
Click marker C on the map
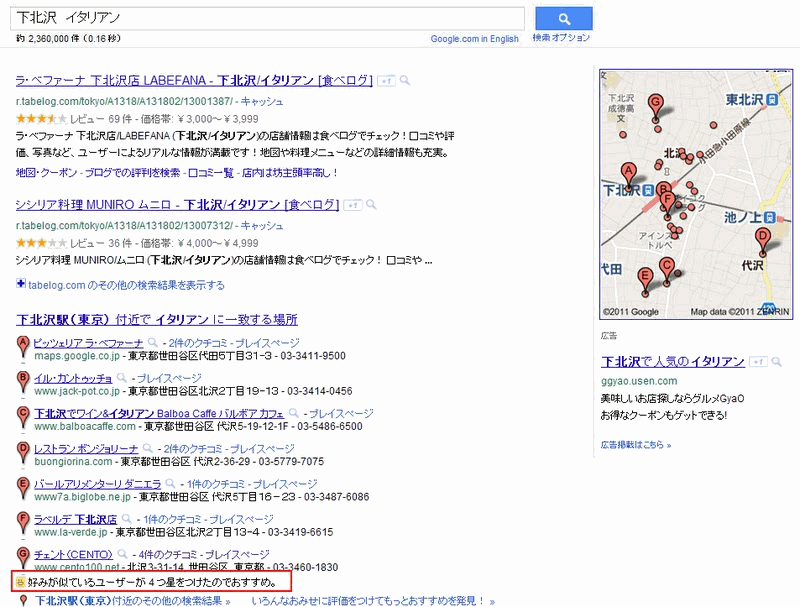[x=666, y=271]
